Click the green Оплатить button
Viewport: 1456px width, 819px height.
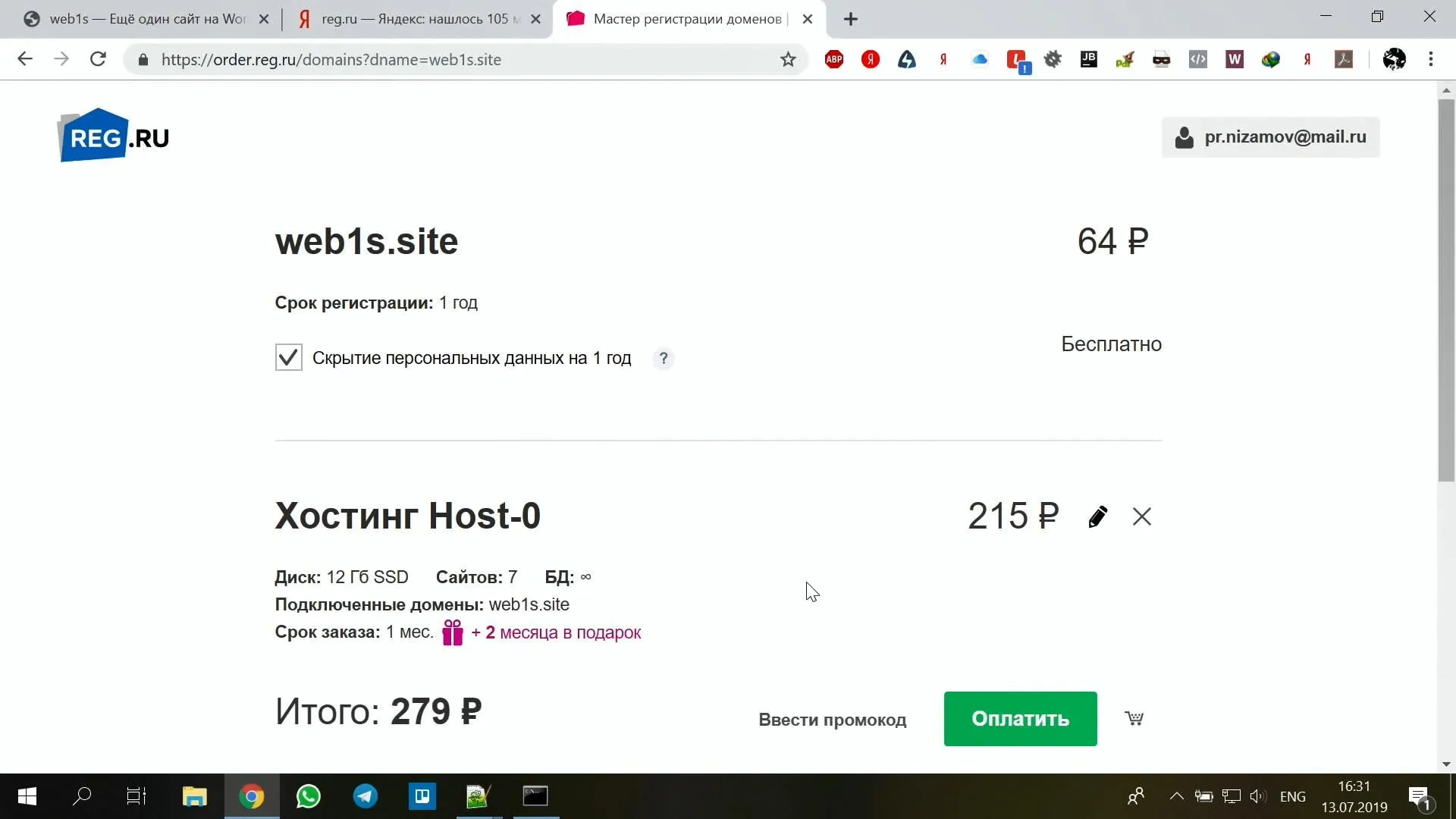[x=1020, y=718]
